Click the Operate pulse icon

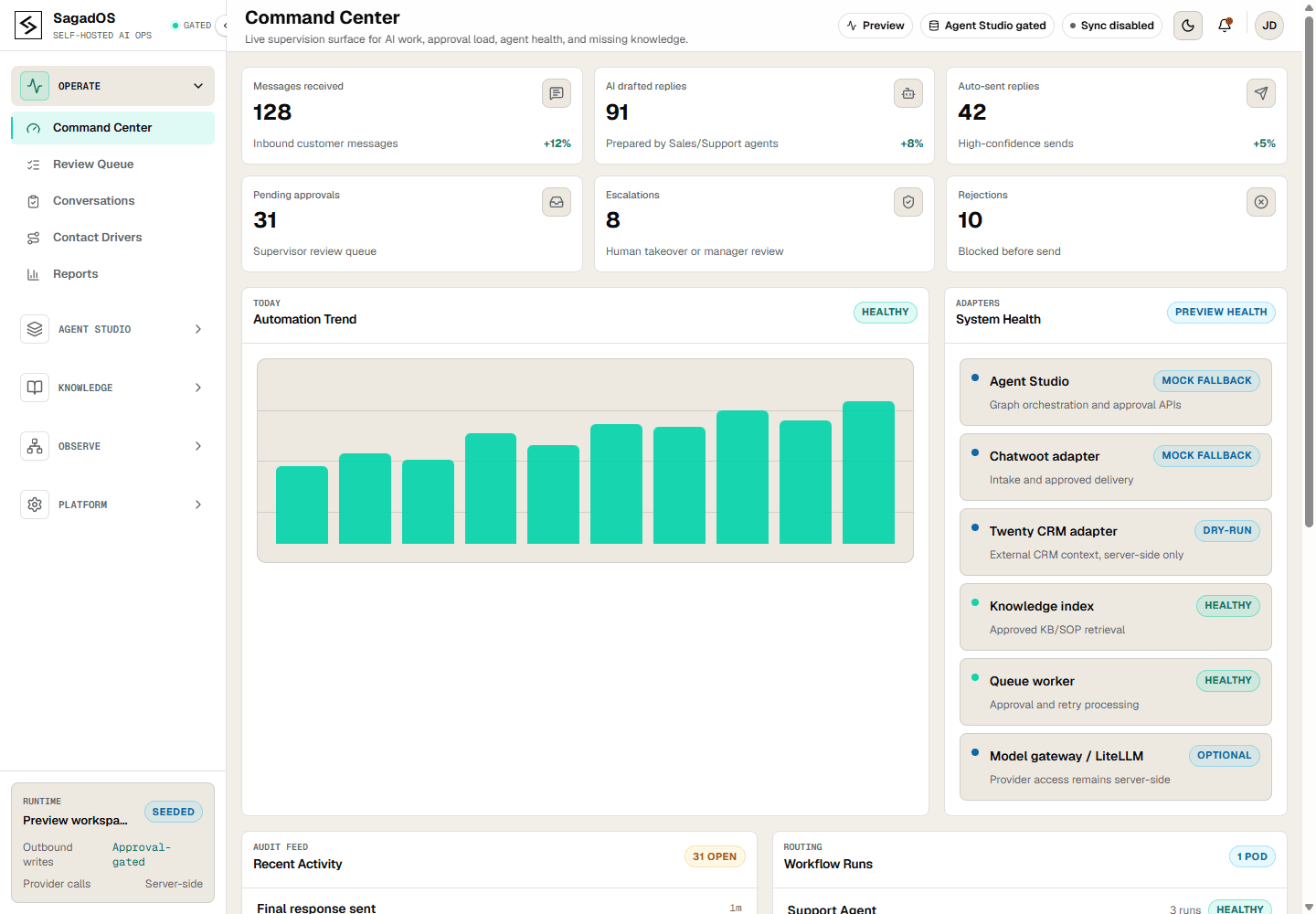pyautogui.click(x=35, y=86)
